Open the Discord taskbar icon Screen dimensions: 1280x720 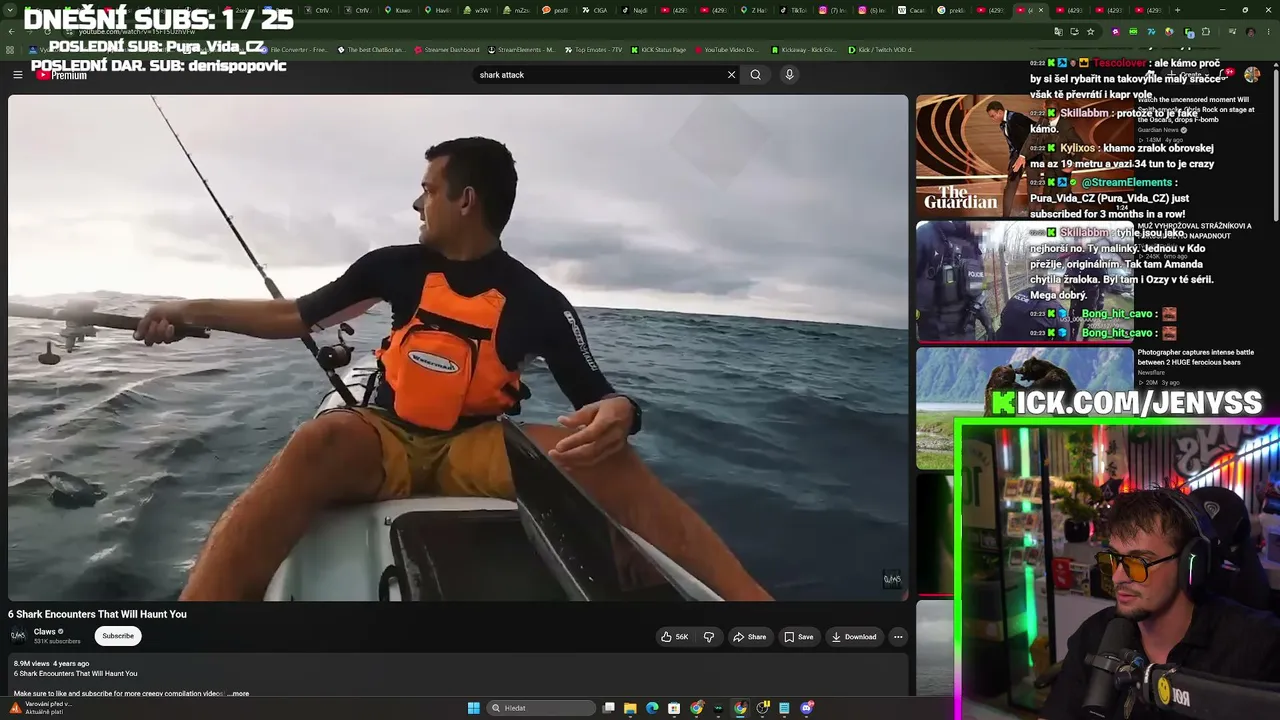tap(806, 708)
